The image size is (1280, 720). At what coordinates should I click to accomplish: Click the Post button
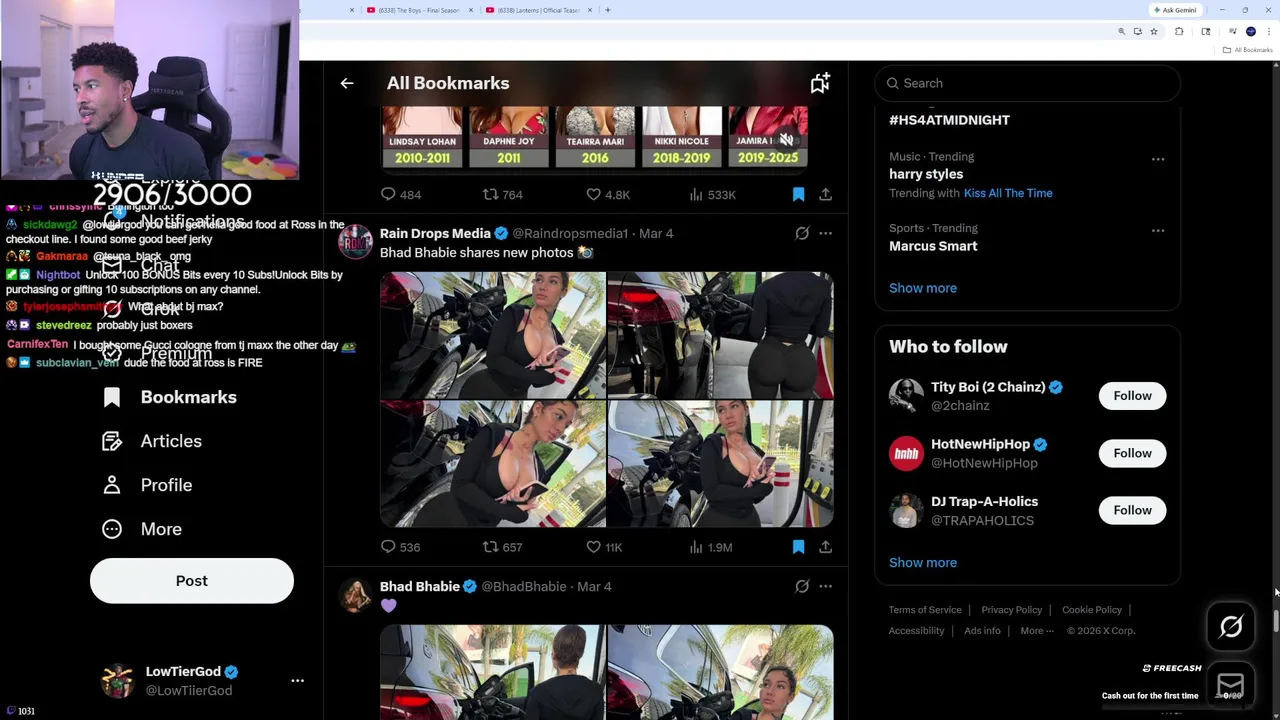coord(192,581)
